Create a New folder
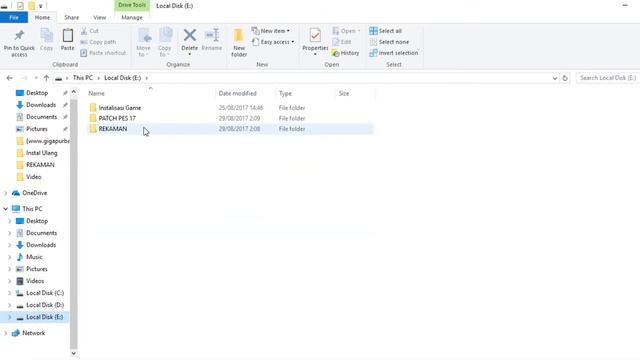This screenshot has width=640, height=360. 239,42
